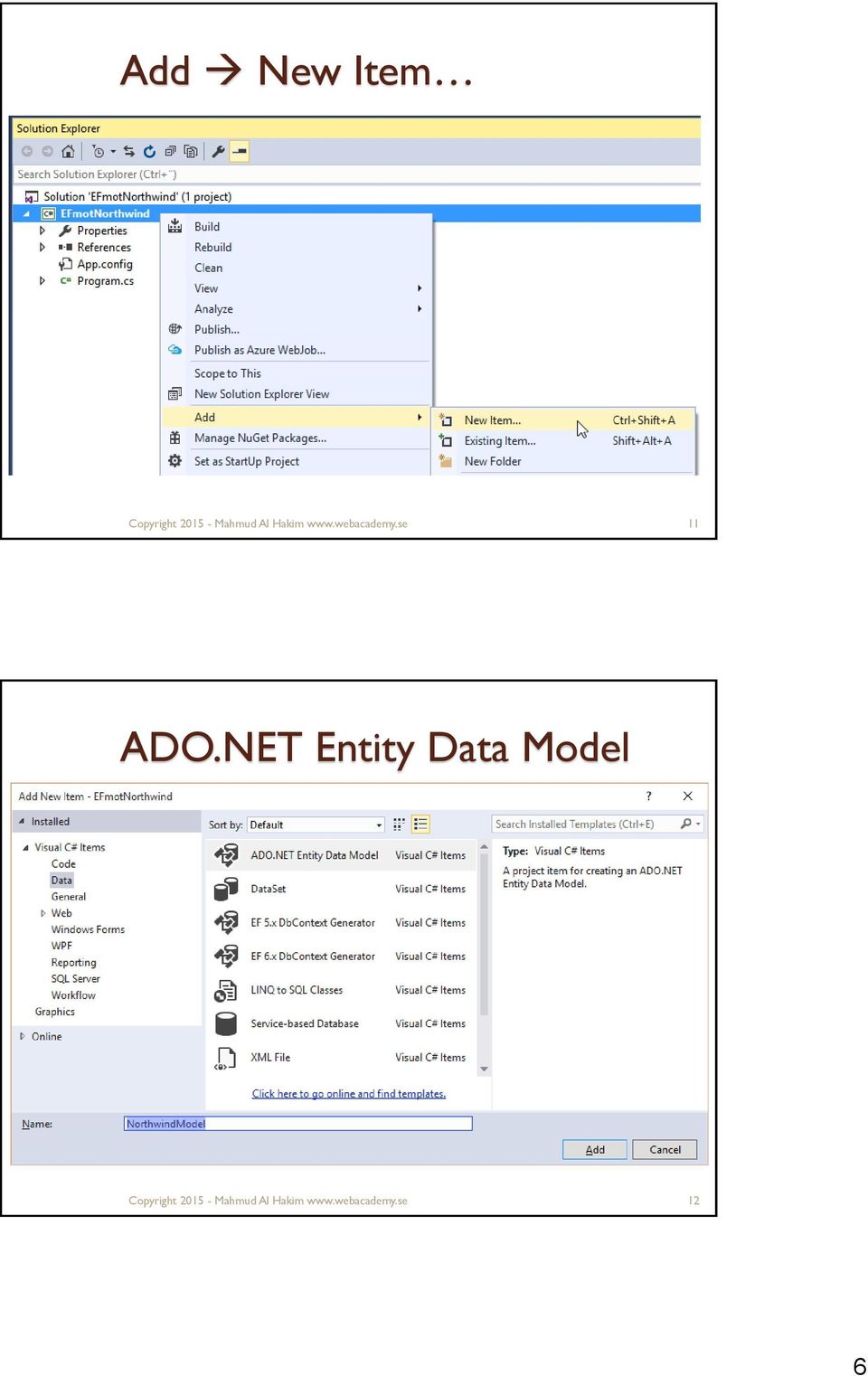This screenshot has height=1376, width=868.
Task: Click the Forward arrow in Solution Explorer toolbar
Action: click(48, 151)
